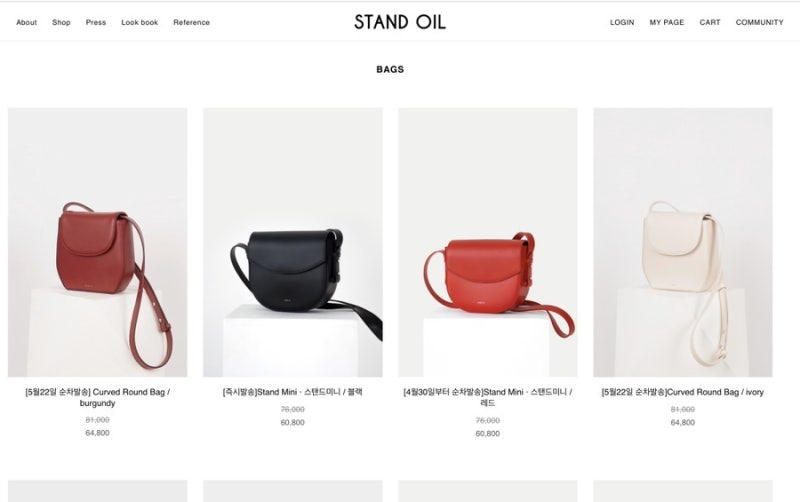Go to the Press section

[x=96, y=22]
